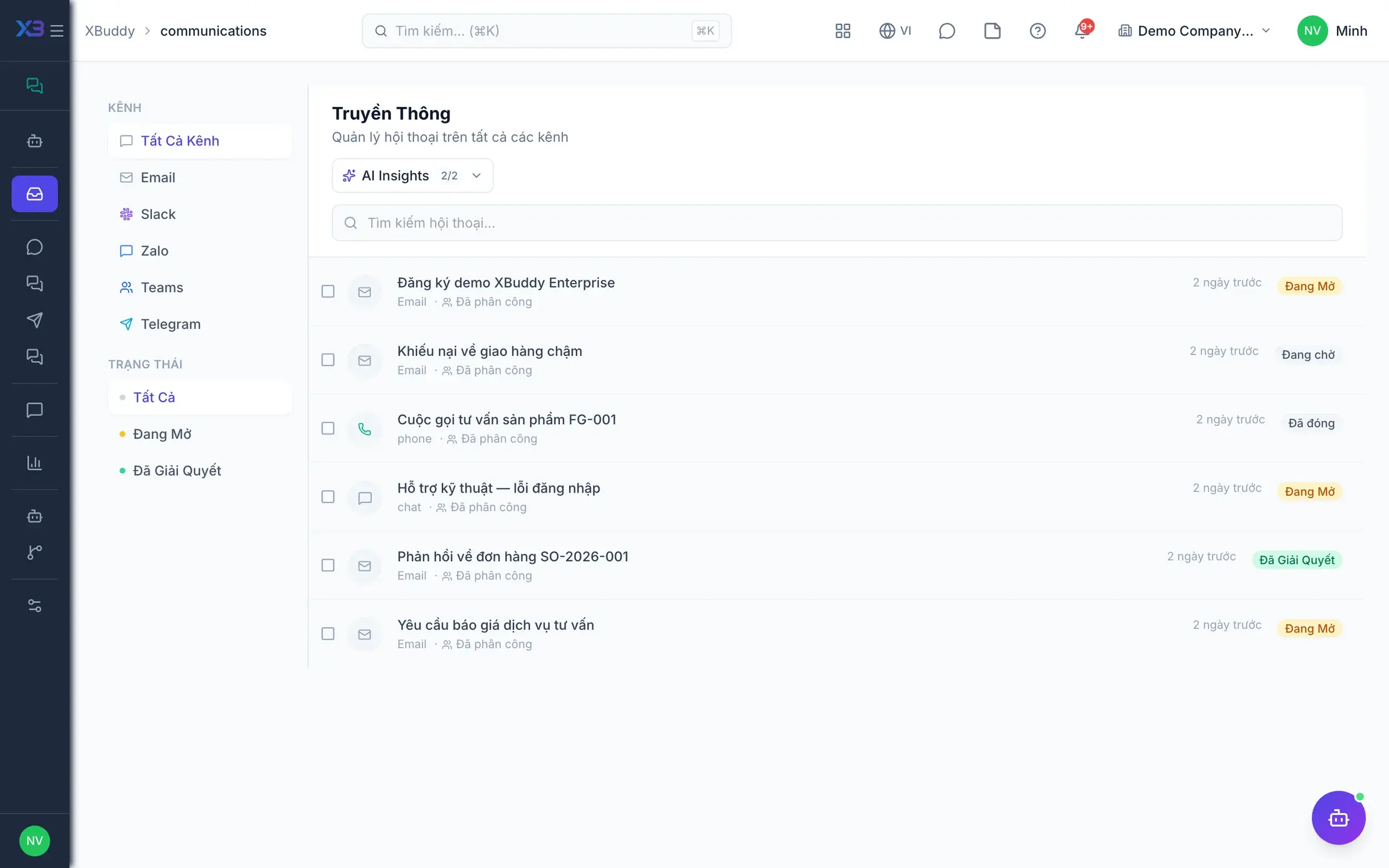Viewport: 1389px width, 868px height.
Task: Filter by Slack channel
Action: [x=200, y=214]
